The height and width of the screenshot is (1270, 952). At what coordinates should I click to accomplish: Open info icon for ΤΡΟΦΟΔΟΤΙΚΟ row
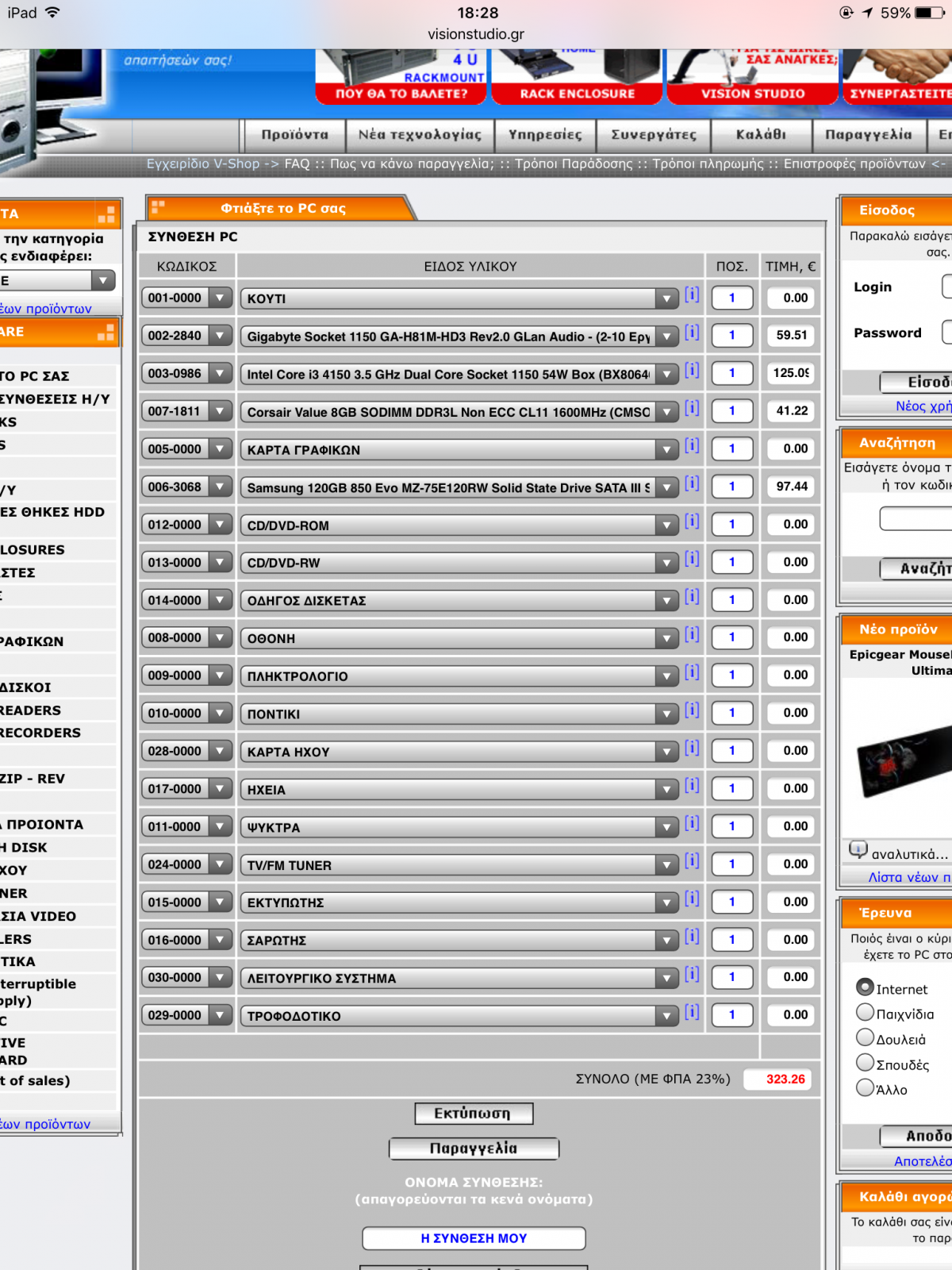point(692,1012)
